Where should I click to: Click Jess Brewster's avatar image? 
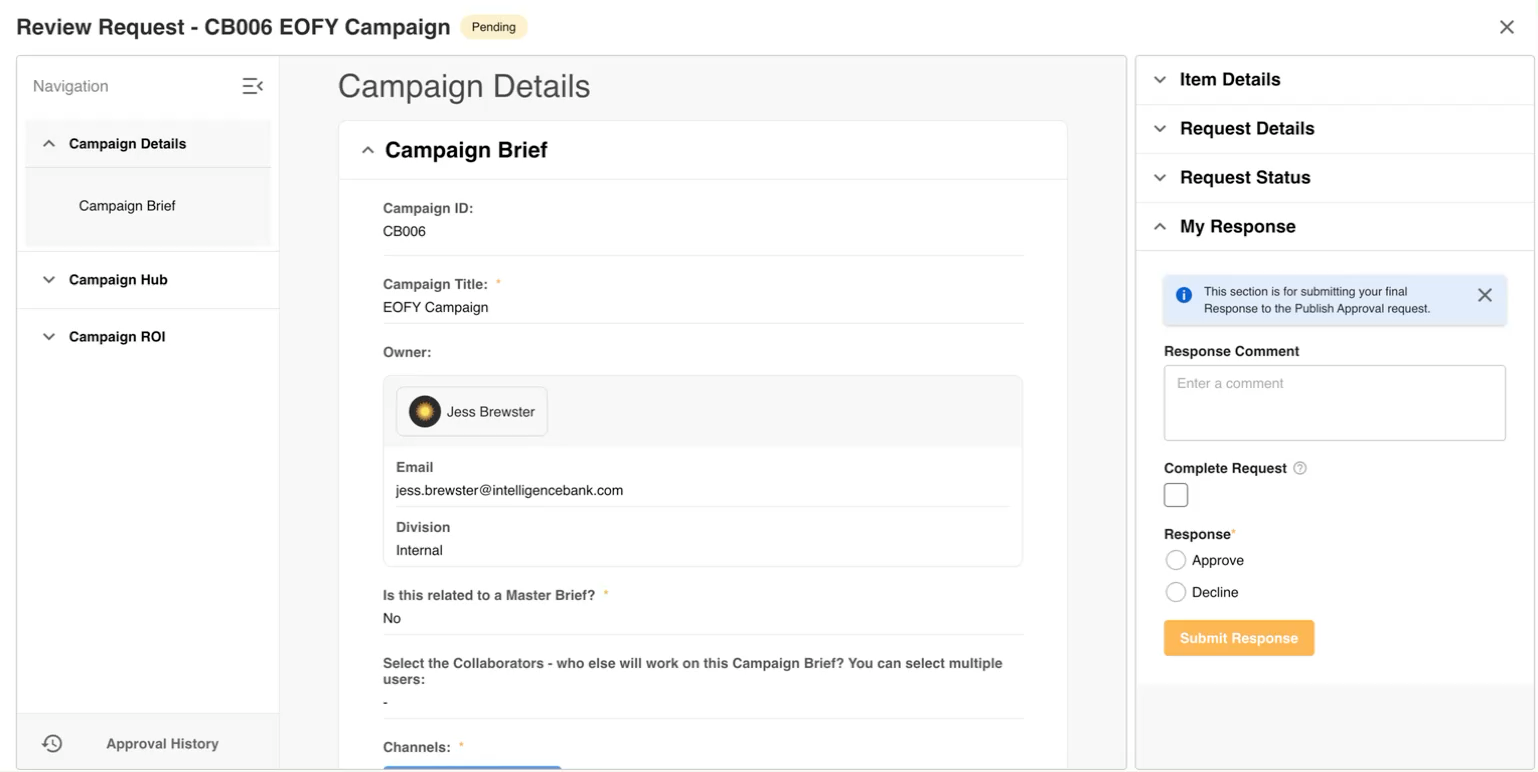tap(425, 411)
